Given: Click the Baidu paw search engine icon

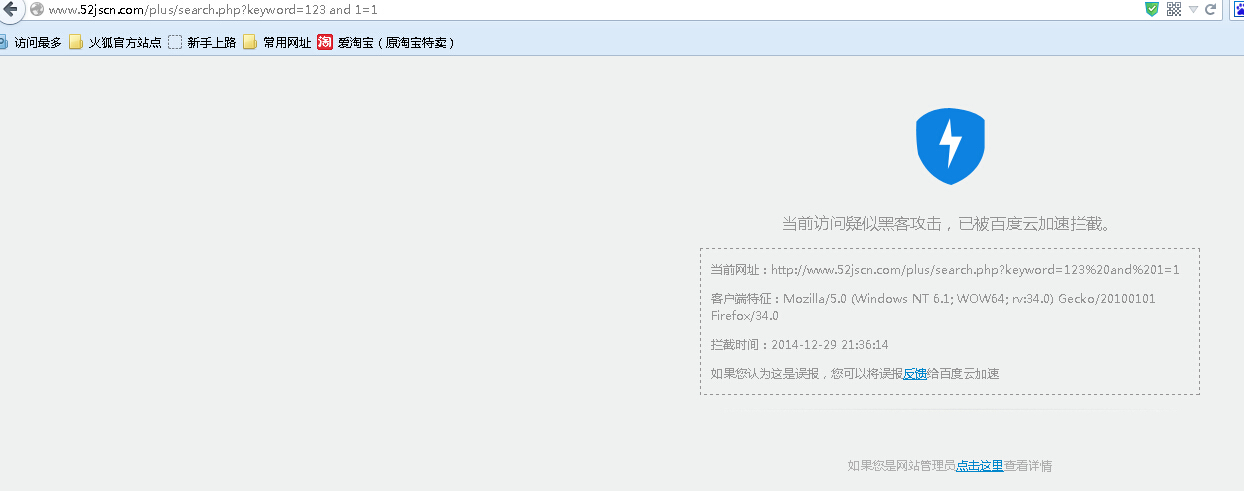Looking at the screenshot, I should pyautogui.click(x=1238, y=9).
